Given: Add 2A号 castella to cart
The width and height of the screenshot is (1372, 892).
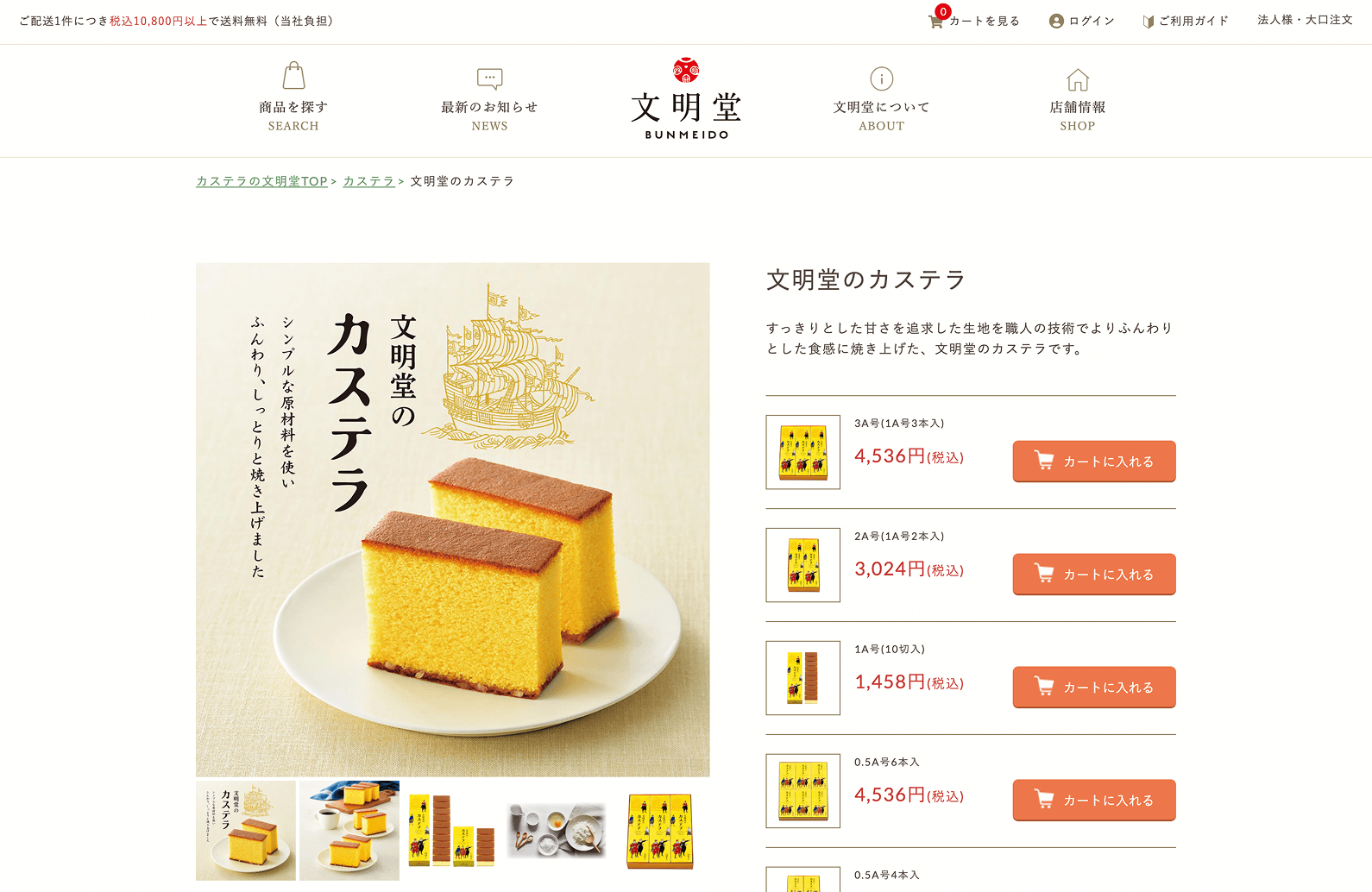Looking at the screenshot, I should [1094, 575].
